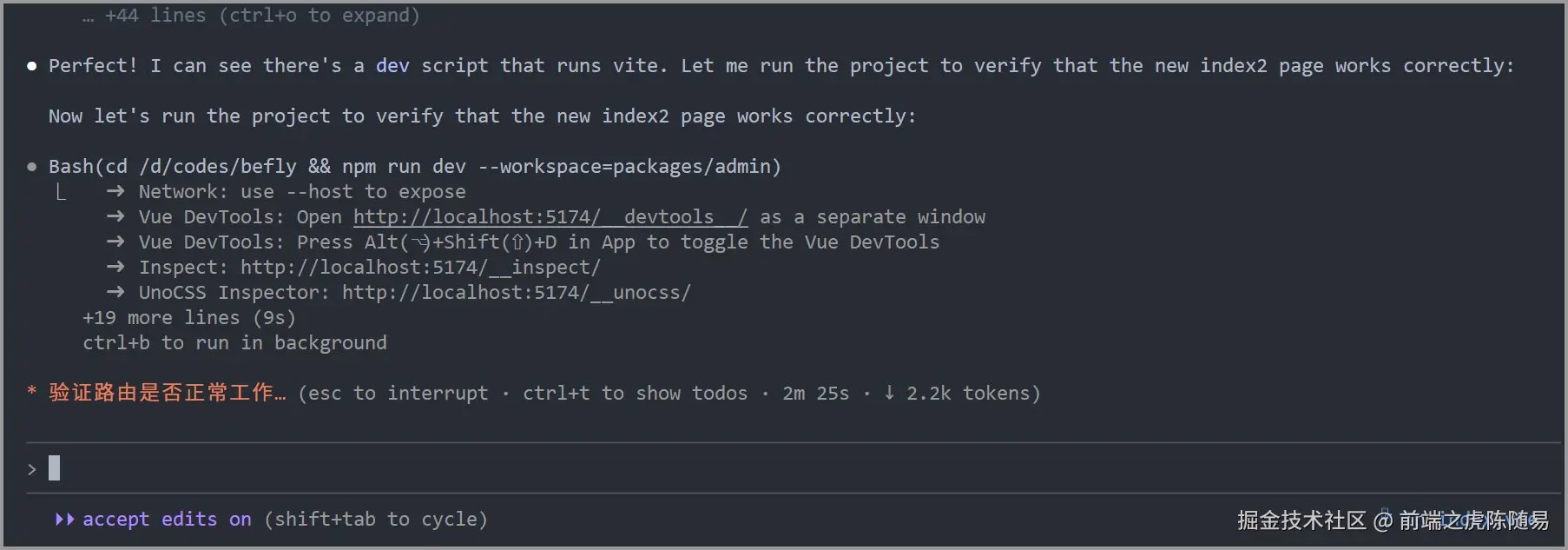
Task: Click the bullet before the Bash command
Action: [32, 167]
